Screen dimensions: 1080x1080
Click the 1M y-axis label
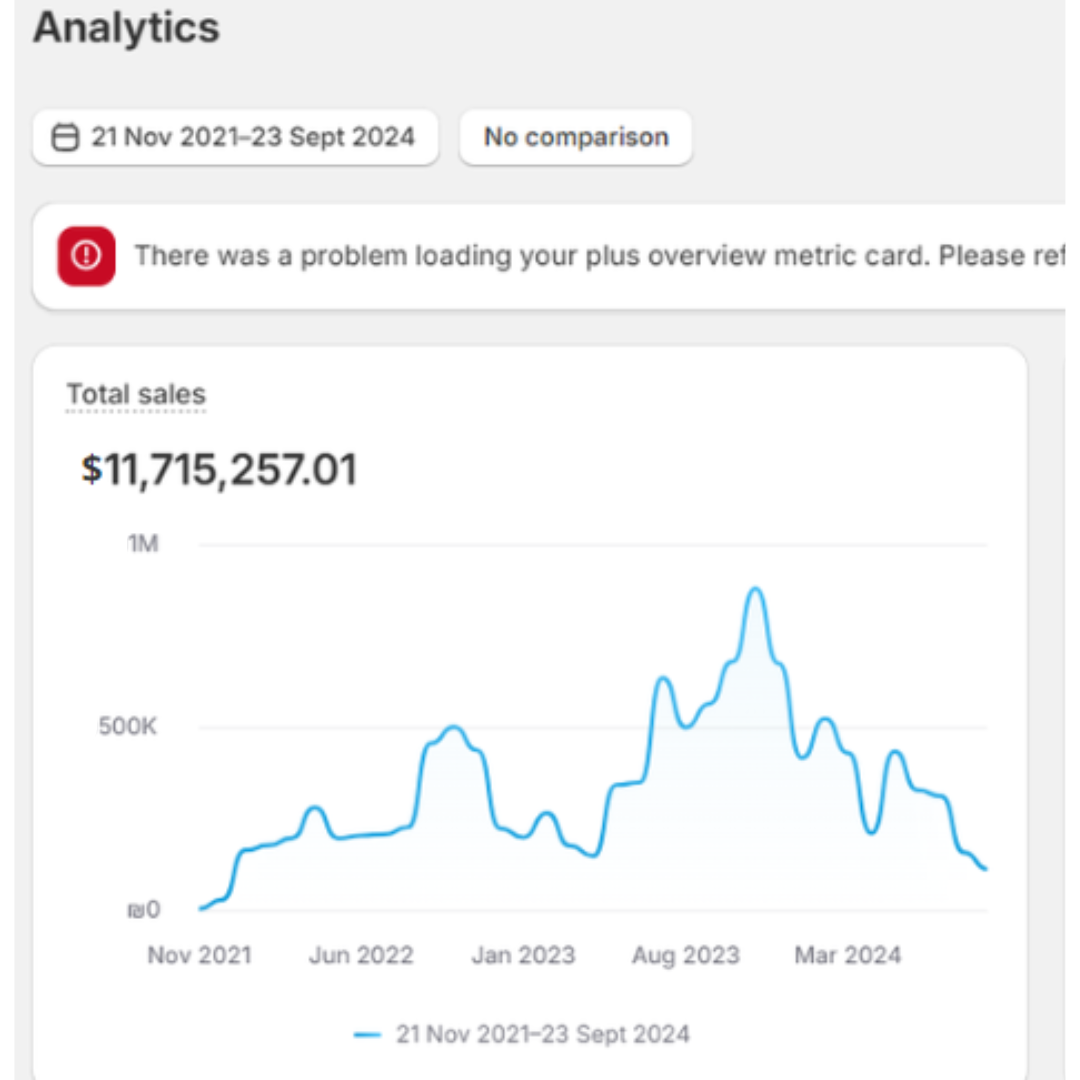(143, 545)
